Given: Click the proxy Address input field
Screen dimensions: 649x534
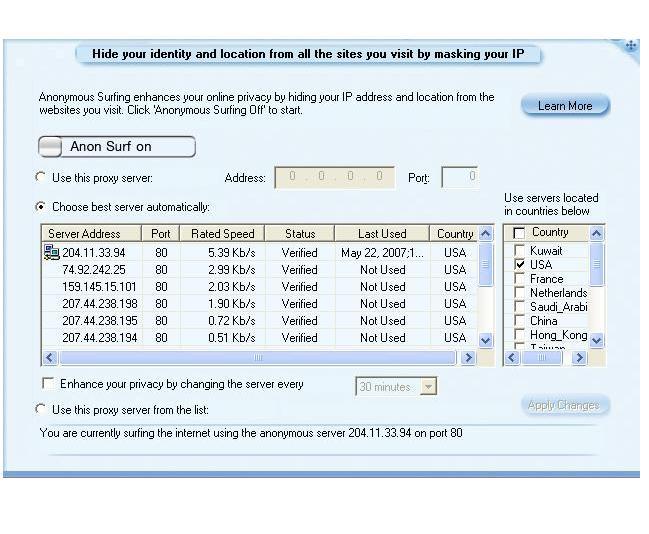Looking at the screenshot, I should point(334,178).
